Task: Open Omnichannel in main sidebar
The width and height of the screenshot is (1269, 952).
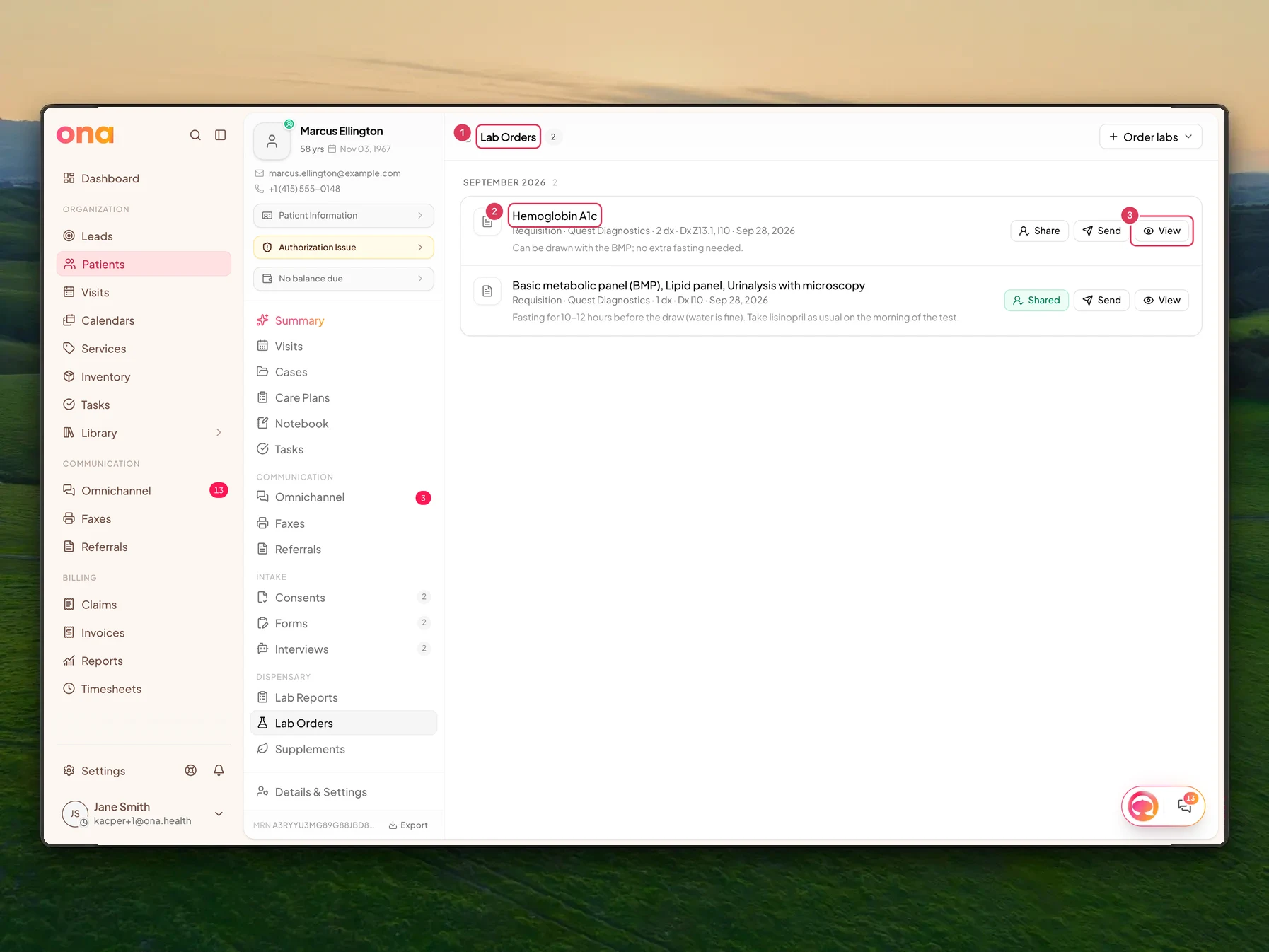Action: click(x=144, y=490)
